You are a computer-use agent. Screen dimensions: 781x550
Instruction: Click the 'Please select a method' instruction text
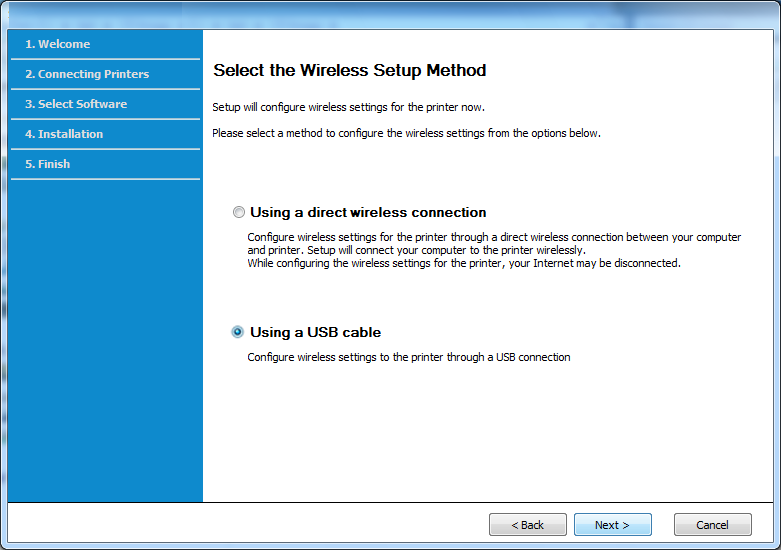406,133
